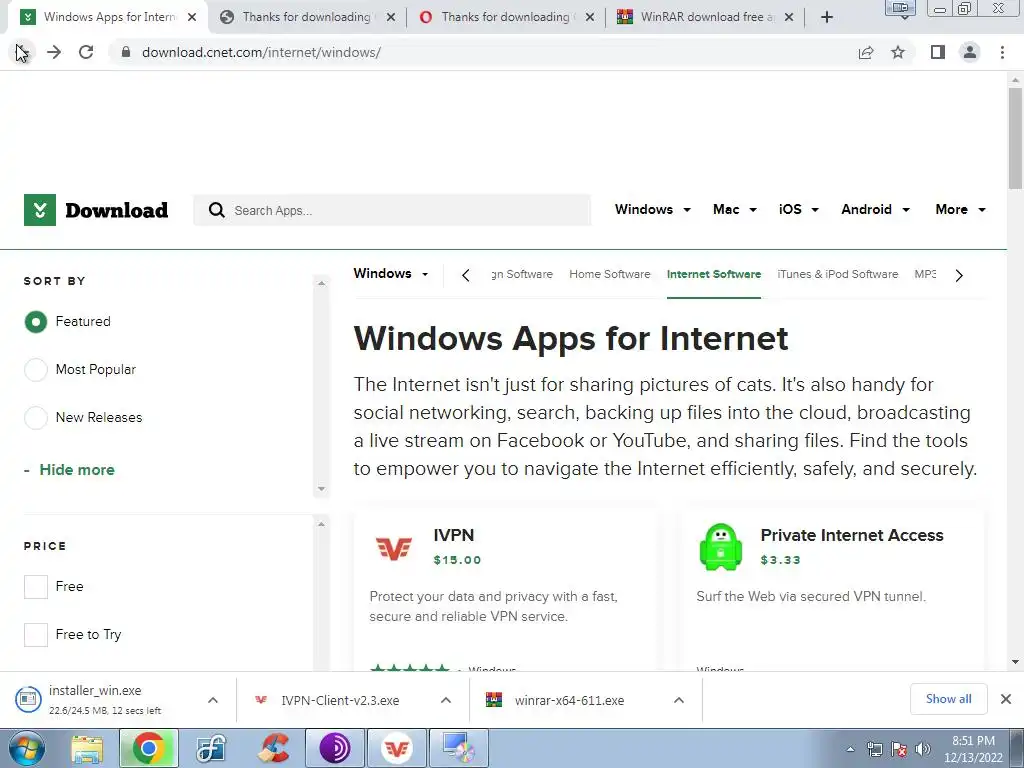This screenshot has width=1024, height=768.
Task: Close the Windows Apps for Internet tab
Action: pos(192,18)
